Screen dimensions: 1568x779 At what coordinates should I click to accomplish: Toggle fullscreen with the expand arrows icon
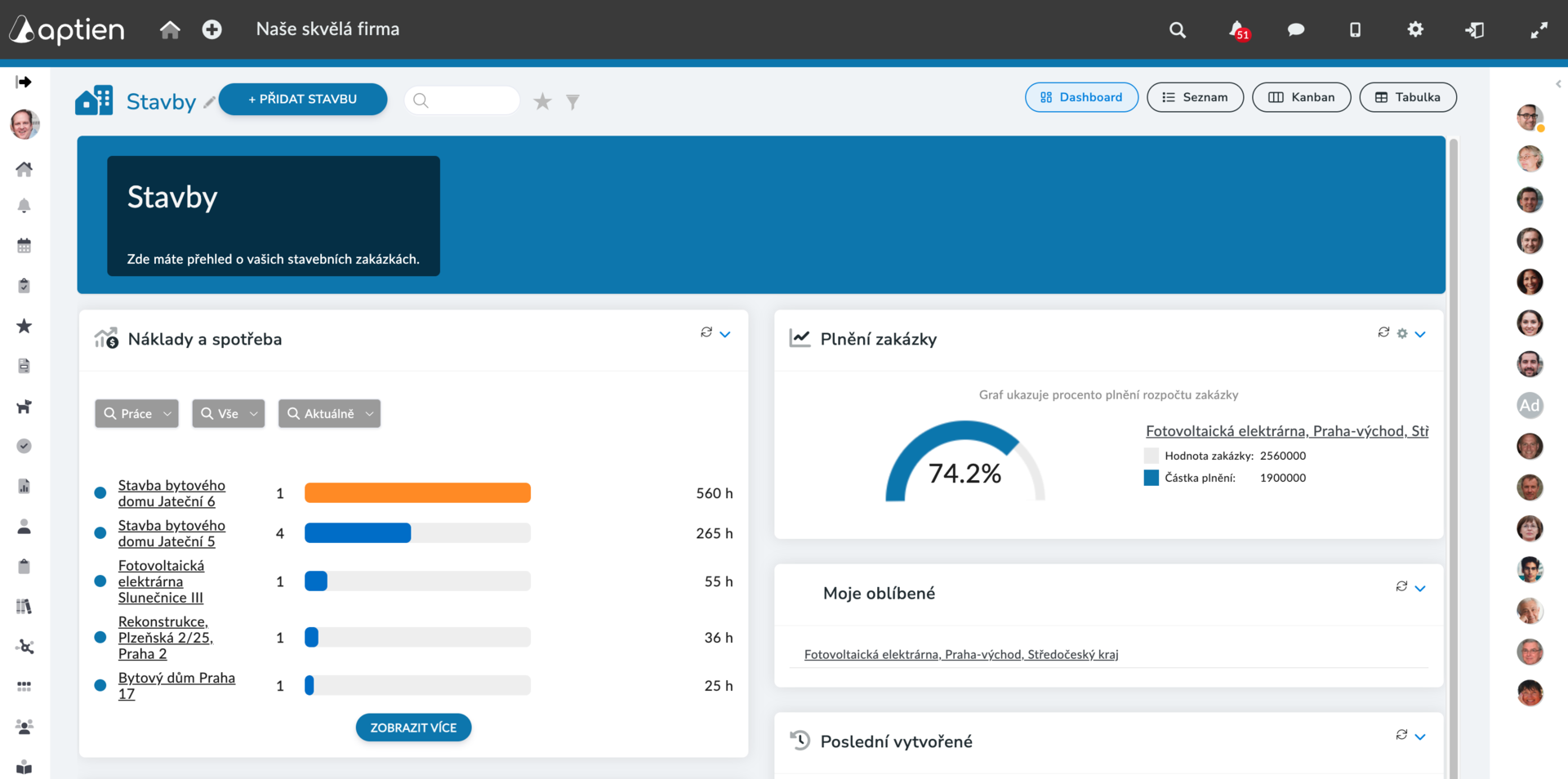pyautogui.click(x=1539, y=30)
